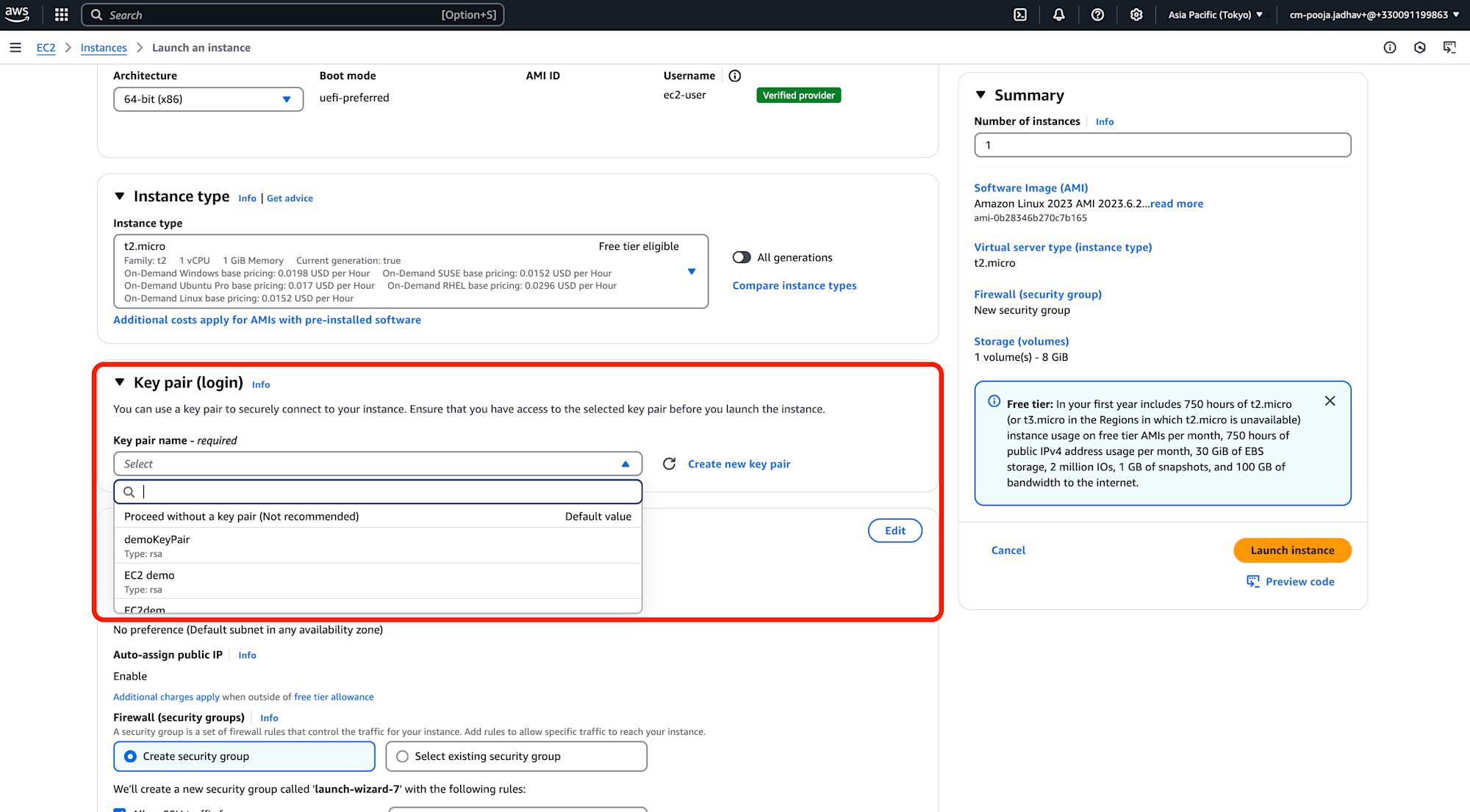Open the hamburger navigation menu
Screen dimensions: 1470x812
coord(15,48)
